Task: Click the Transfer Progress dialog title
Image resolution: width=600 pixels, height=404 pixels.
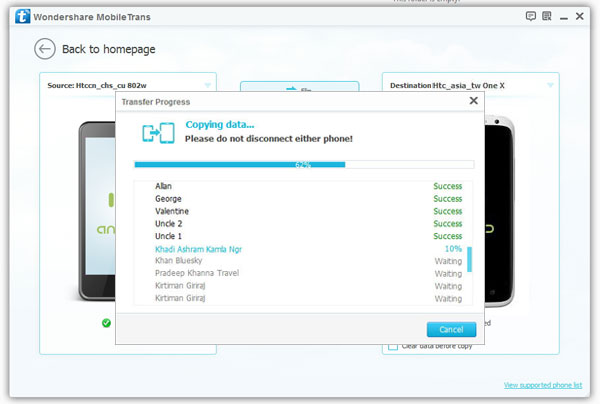Action: coord(156,102)
